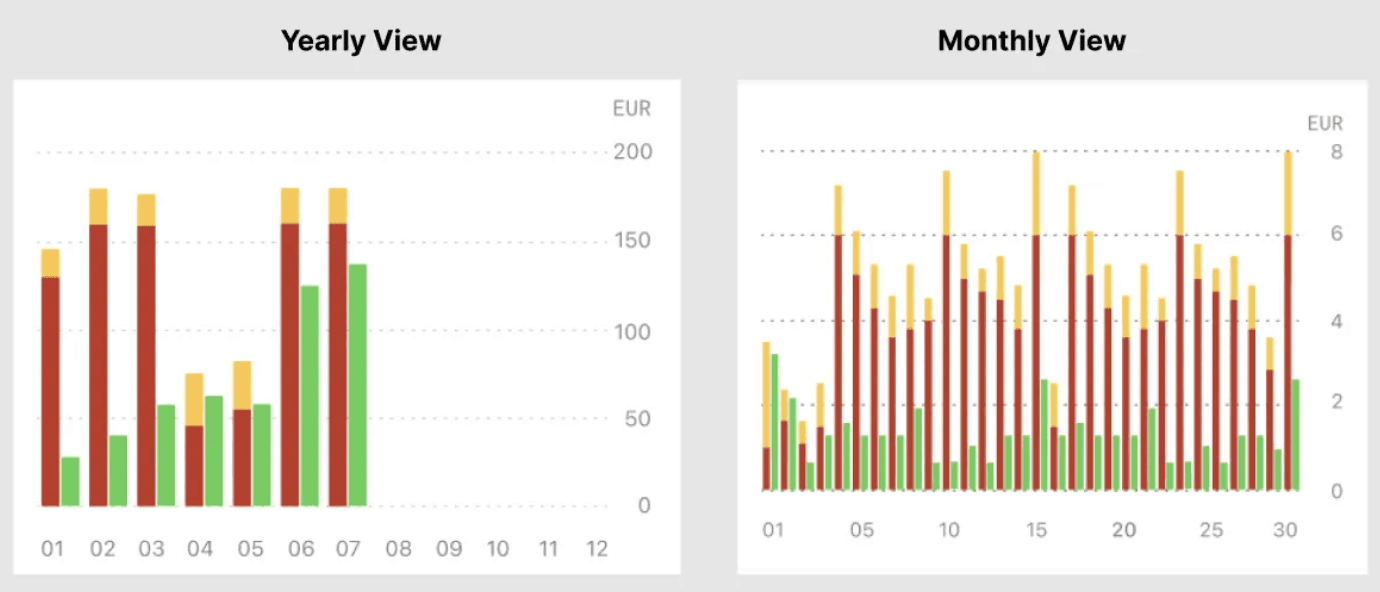Click the "EUR" unit label in Yearly View

pyautogui.click(x=632, y=108)
